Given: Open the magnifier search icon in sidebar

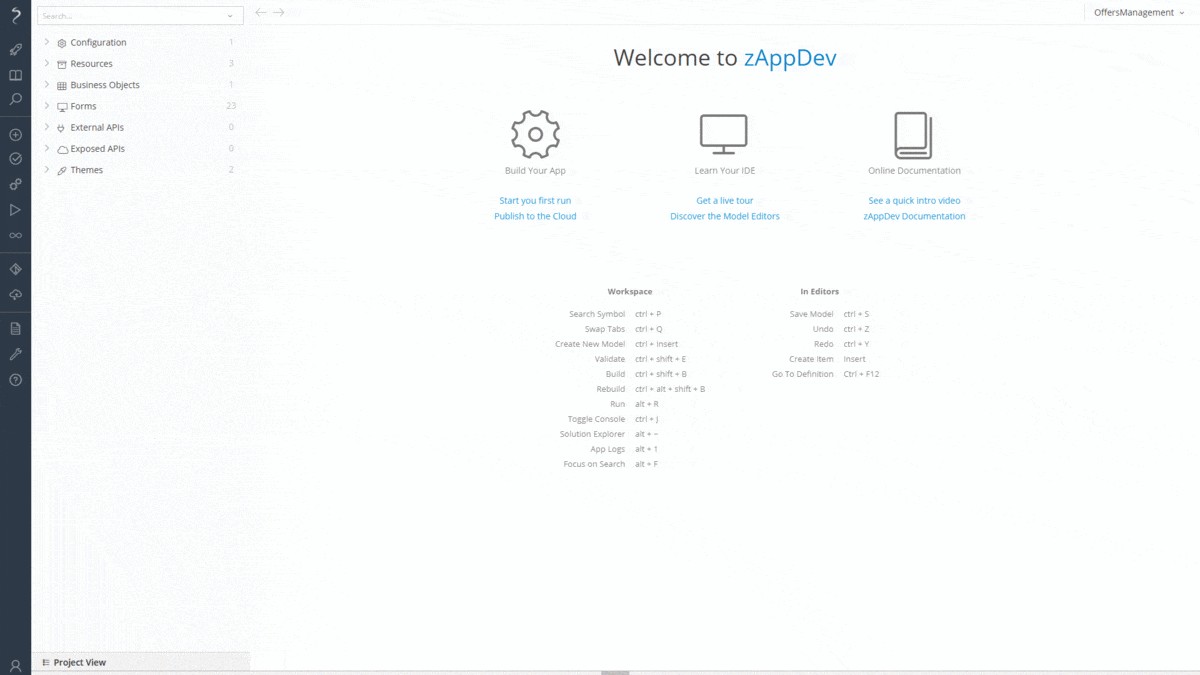Looking at the screenshot, I should (x=15, y=100).
